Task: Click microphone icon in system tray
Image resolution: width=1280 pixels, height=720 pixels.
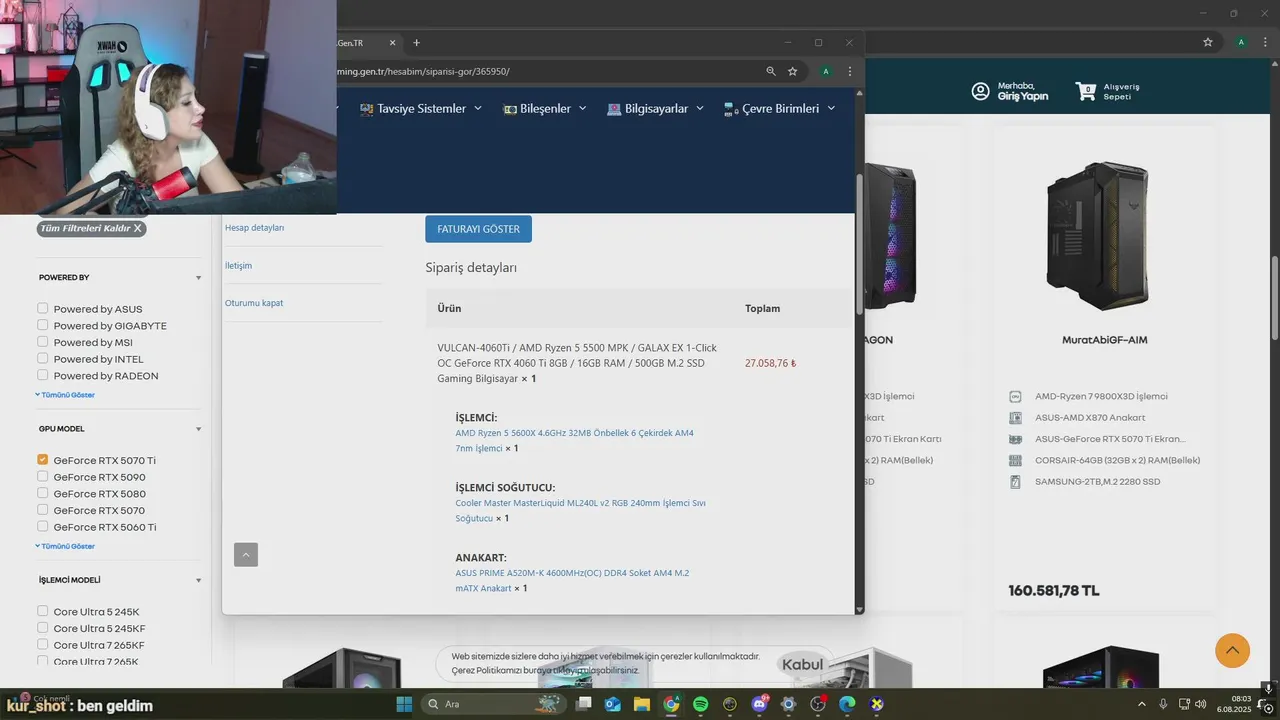Action: pos(1162,704)
